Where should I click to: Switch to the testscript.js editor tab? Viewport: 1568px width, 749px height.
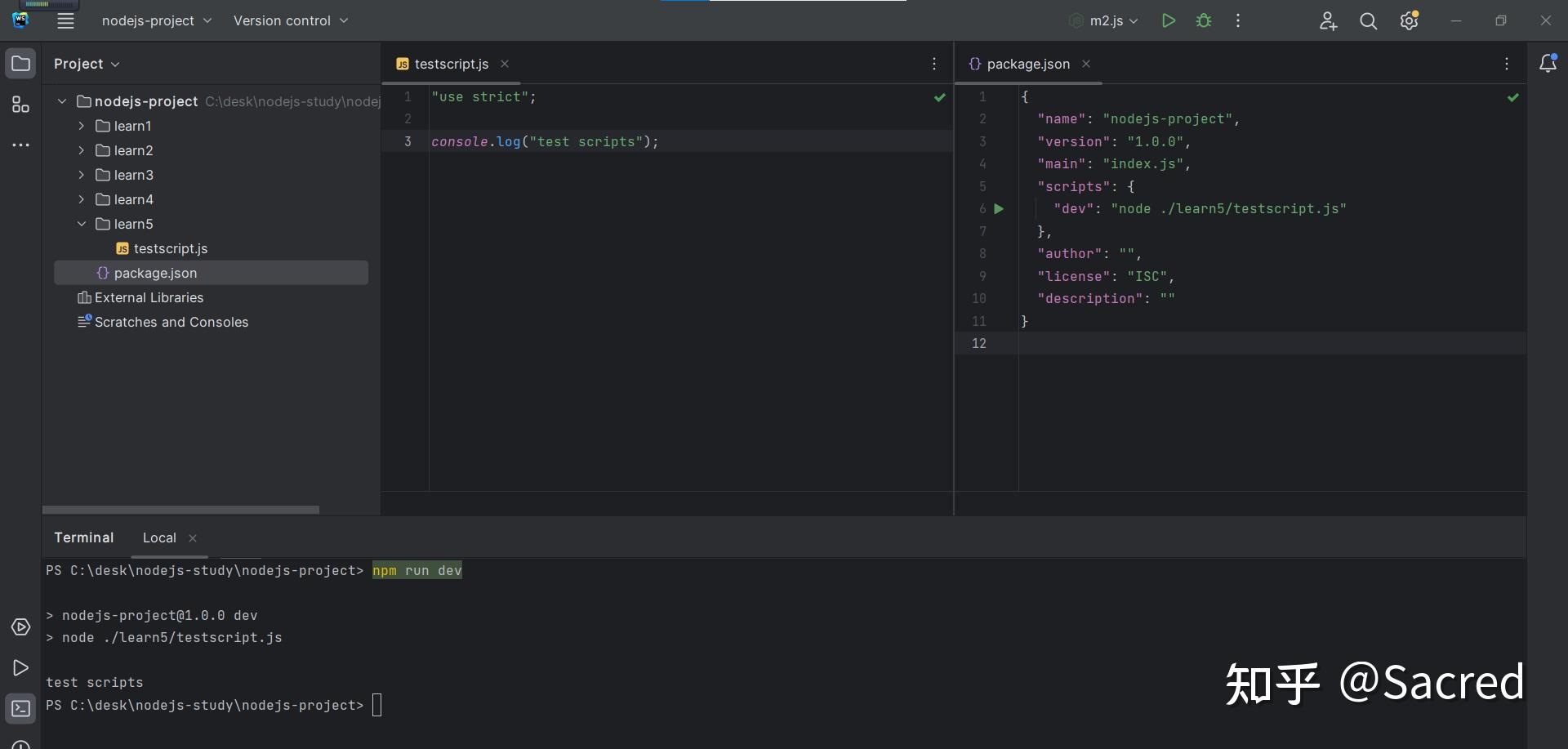tap(451, 64)
